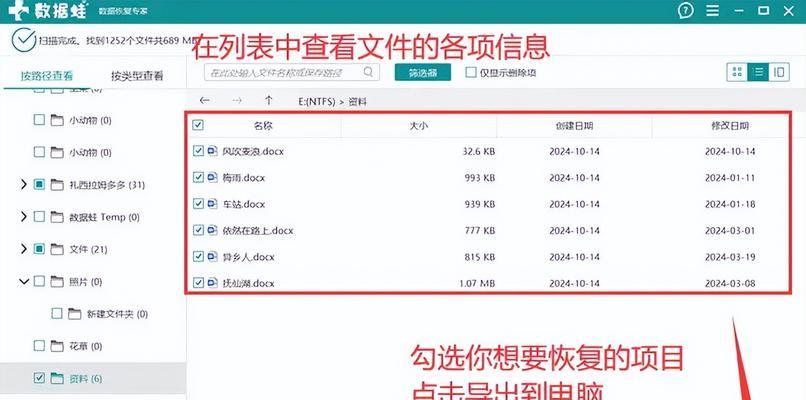Select the 花草 (0) tree item
This screenshot has height=400, width=806.
pos(85,346)
